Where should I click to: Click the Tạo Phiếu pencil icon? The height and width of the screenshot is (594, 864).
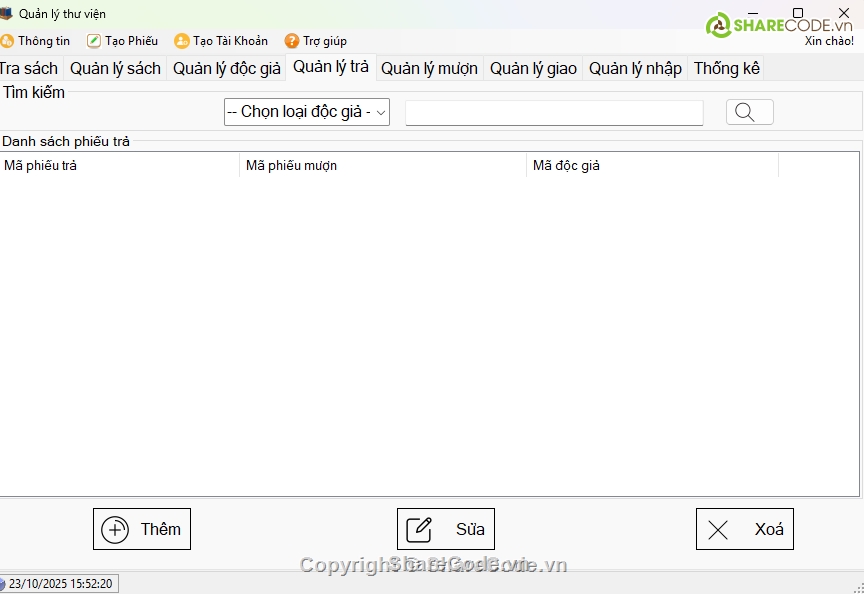tap(94, 41)
